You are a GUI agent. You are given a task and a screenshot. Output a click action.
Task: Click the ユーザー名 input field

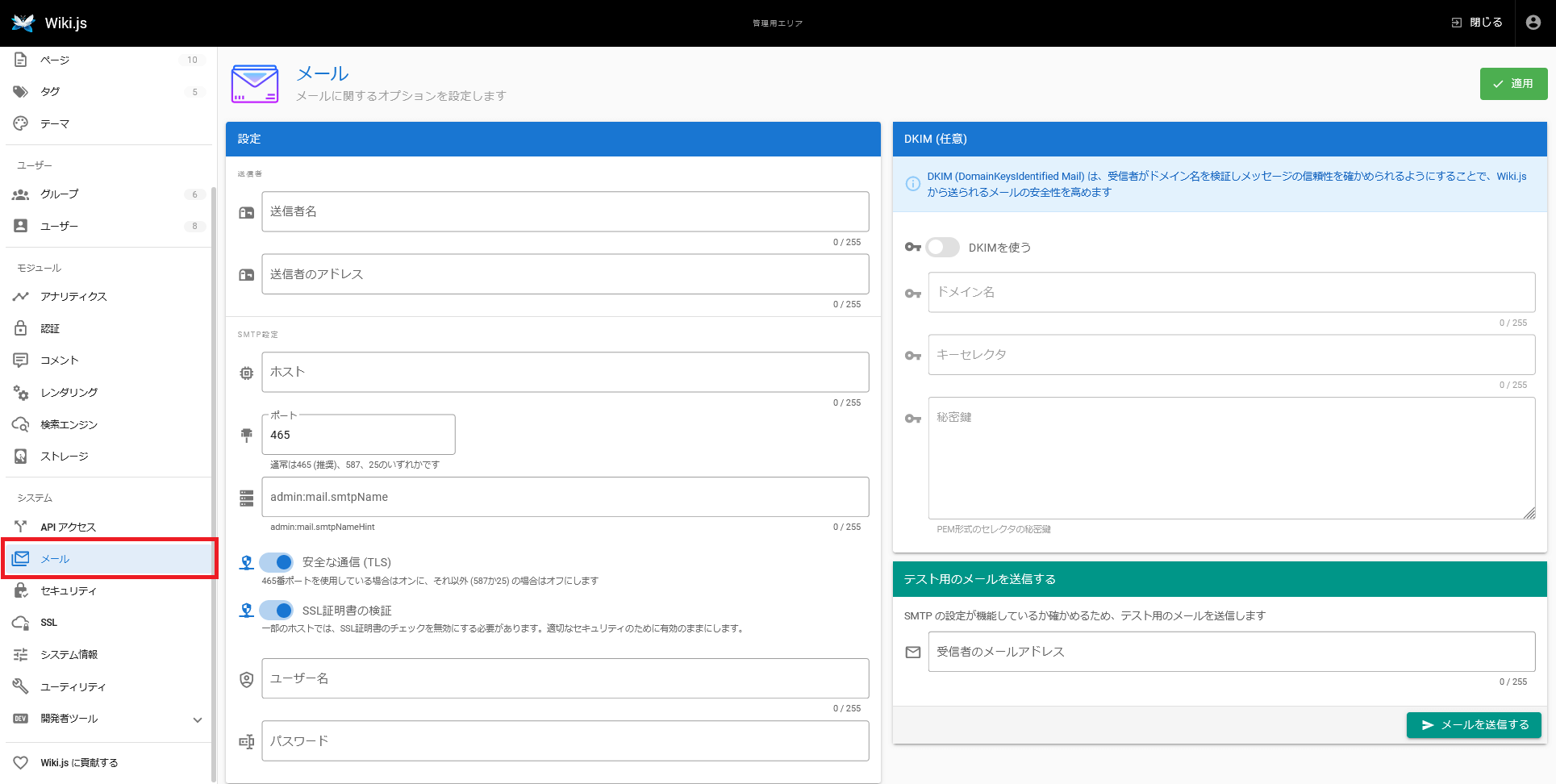(565, 678)
